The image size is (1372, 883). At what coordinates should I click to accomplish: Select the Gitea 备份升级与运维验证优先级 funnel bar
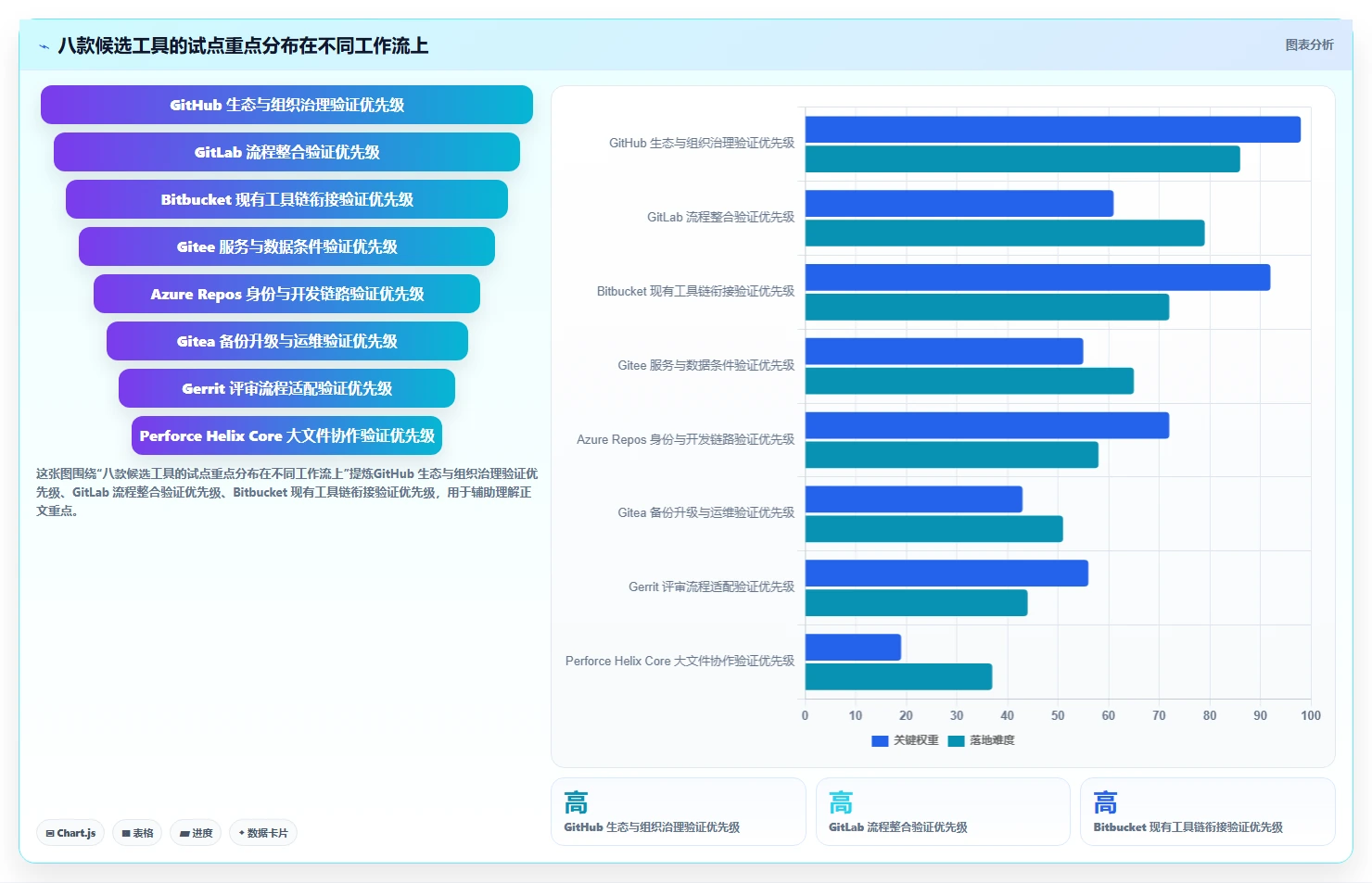click(x=286, y=341)
